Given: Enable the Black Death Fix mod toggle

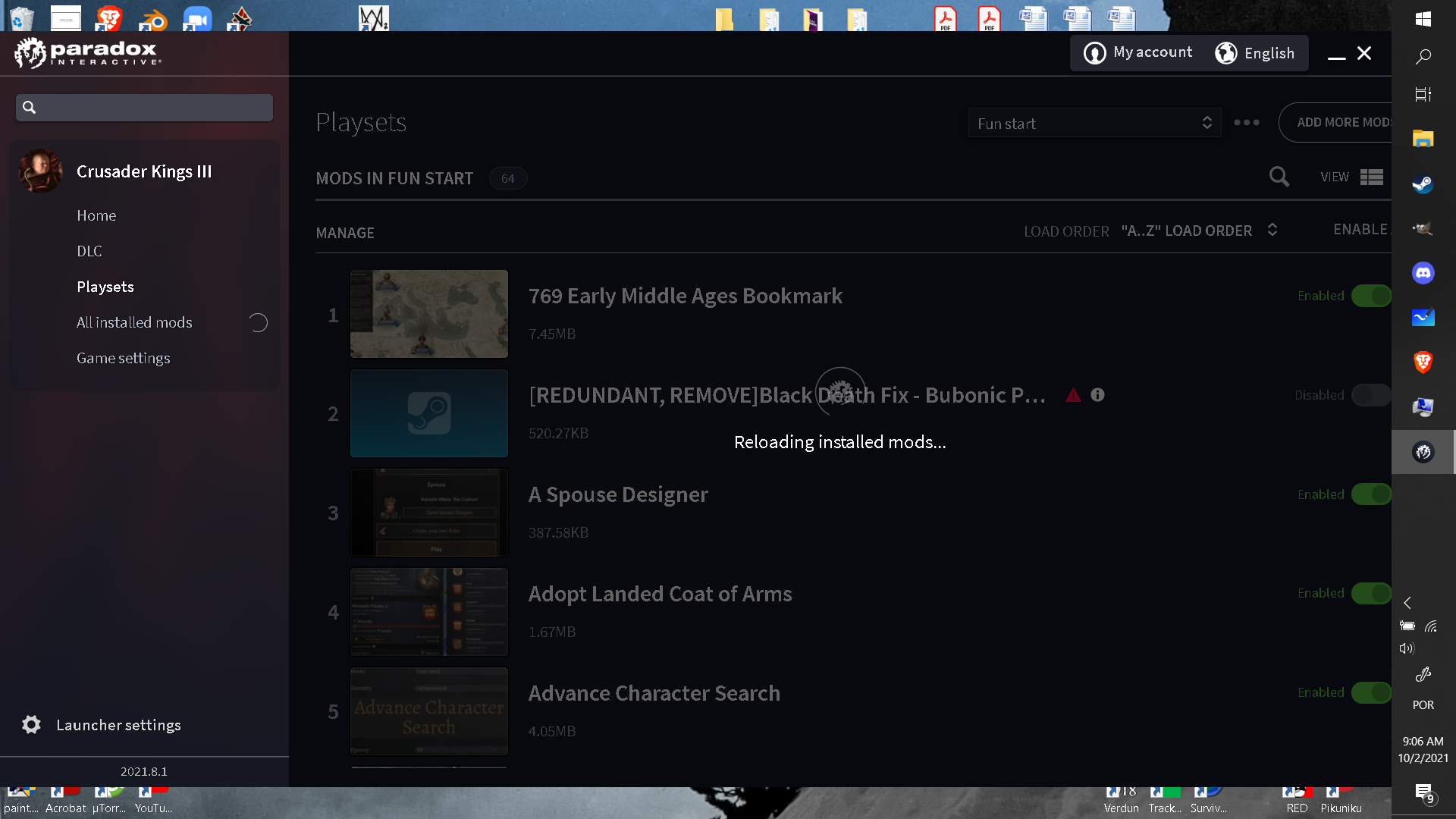Looking at the screenshot, I should [1370, 395].
